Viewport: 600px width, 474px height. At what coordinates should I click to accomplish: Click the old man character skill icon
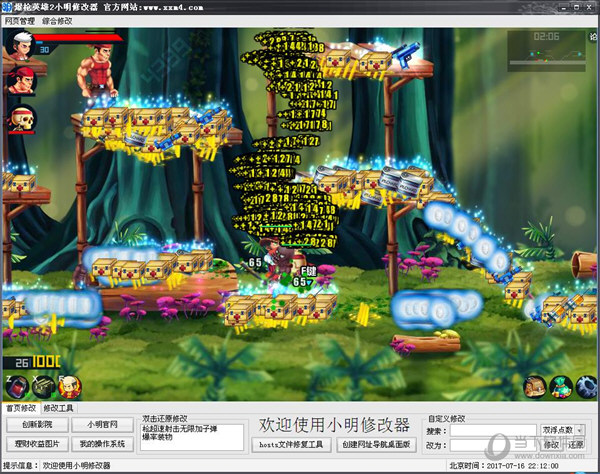[x=70, y=387]
